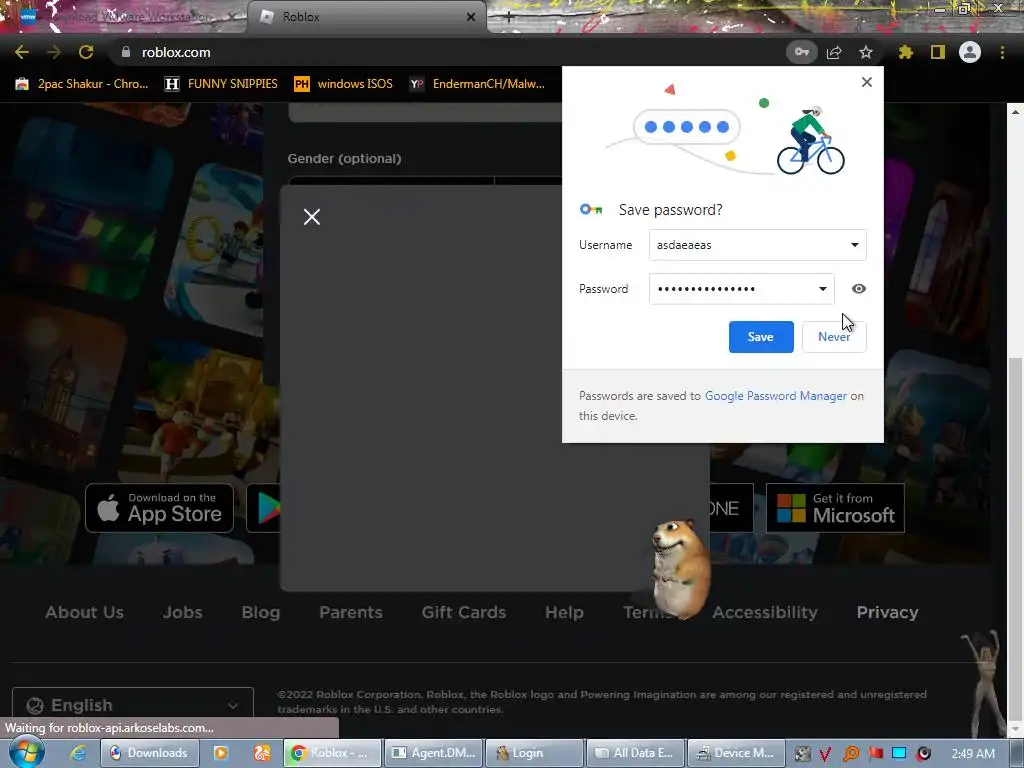
Task: Click Download on the App Store badge
Action: (x=159, y=508)
